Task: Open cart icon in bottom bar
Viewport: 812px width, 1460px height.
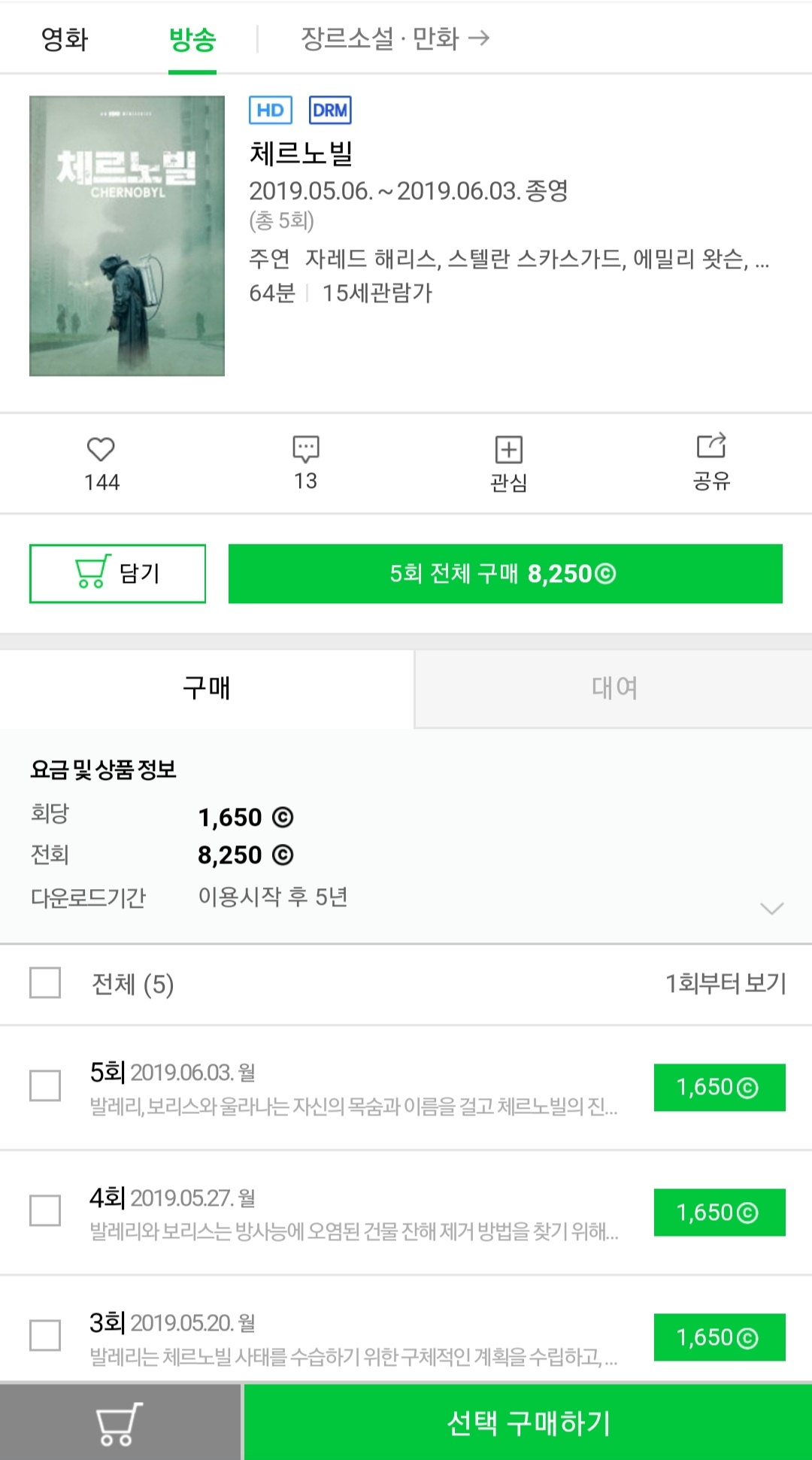Action: coord(120,1422)
